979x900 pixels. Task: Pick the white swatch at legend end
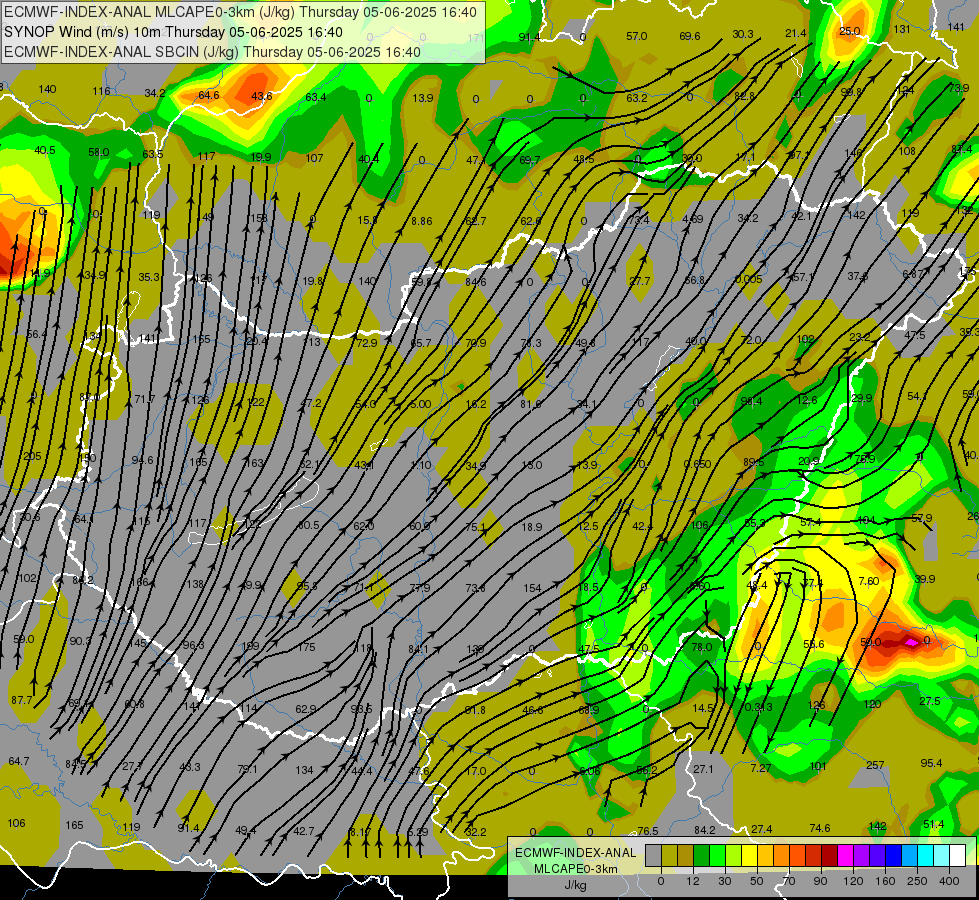(958, 855)
